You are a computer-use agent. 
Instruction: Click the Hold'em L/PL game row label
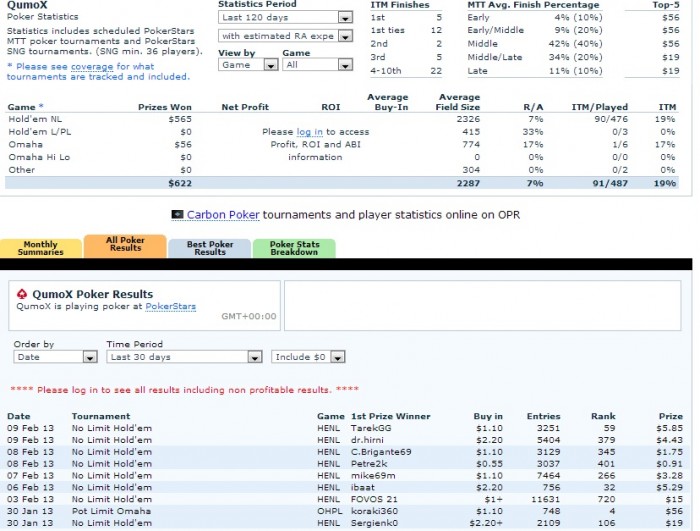39,132
